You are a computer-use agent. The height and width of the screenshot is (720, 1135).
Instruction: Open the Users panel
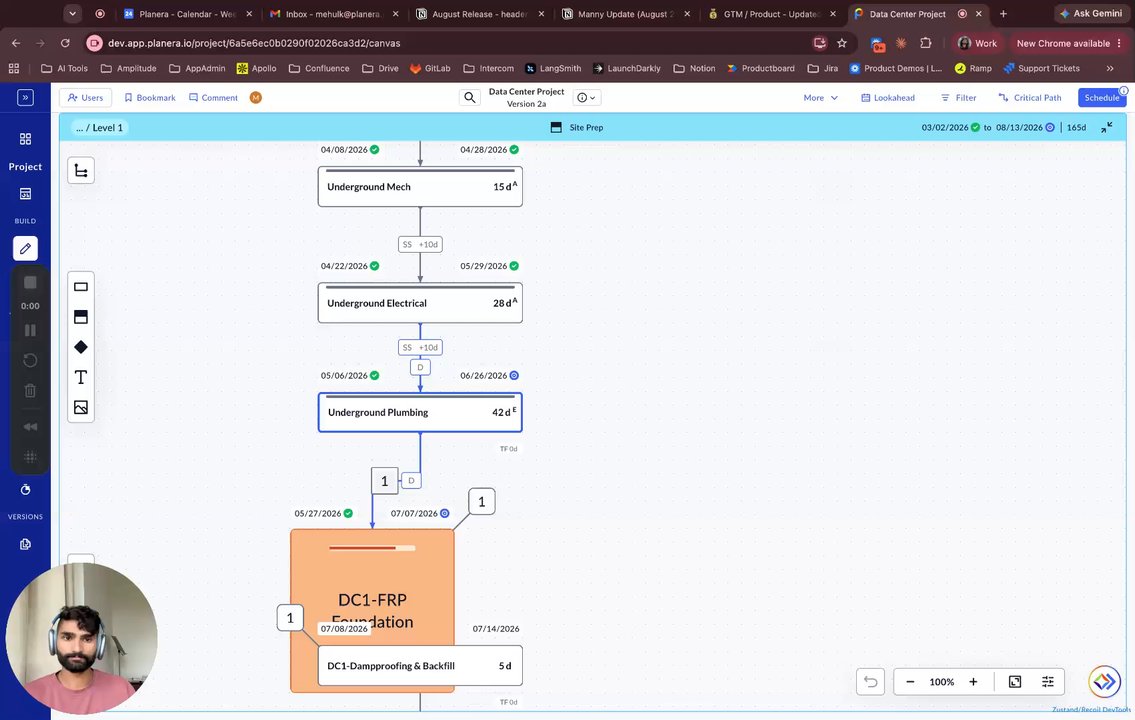[x=85, y=98]
